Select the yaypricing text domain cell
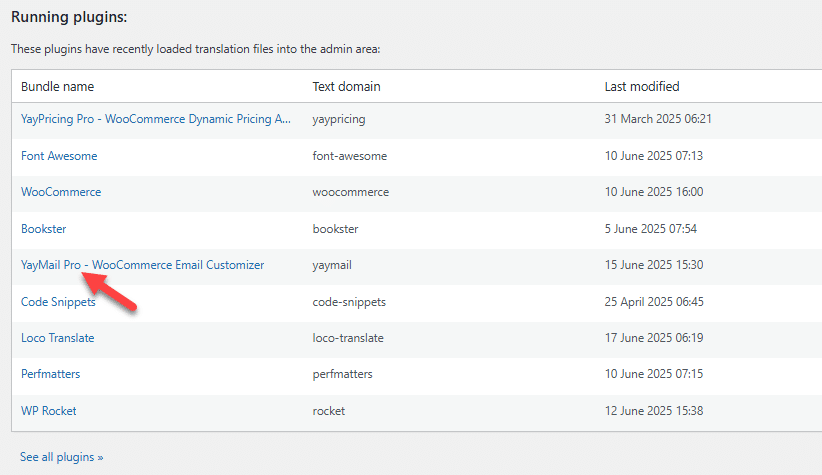Screen dimensions: 822x475 (x=339, y=119)
